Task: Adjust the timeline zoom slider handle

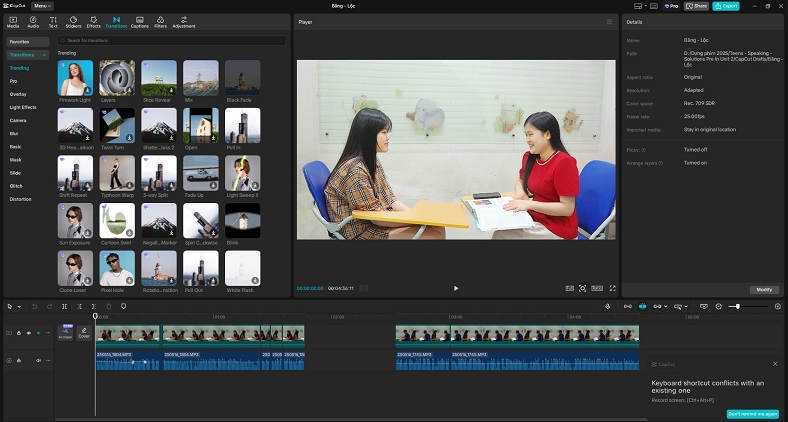Action: pyautogui.click(x=737, y=306)
